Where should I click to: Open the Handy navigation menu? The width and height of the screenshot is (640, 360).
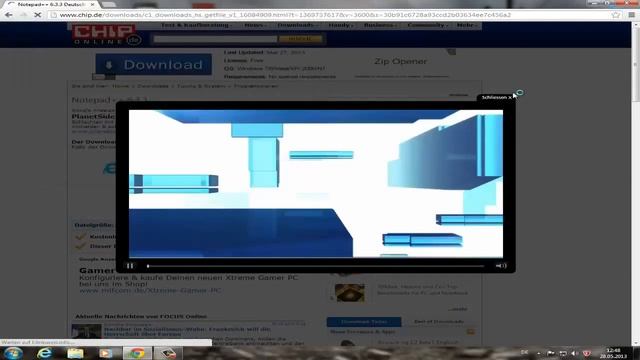click(340, 25)
